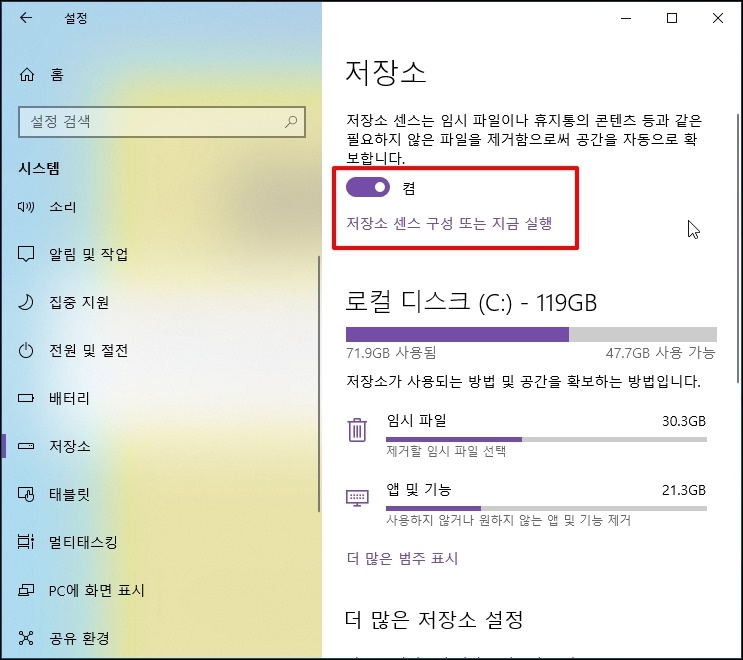
Task: Select the 저장소 drive icon
Action: click(26, 446)
